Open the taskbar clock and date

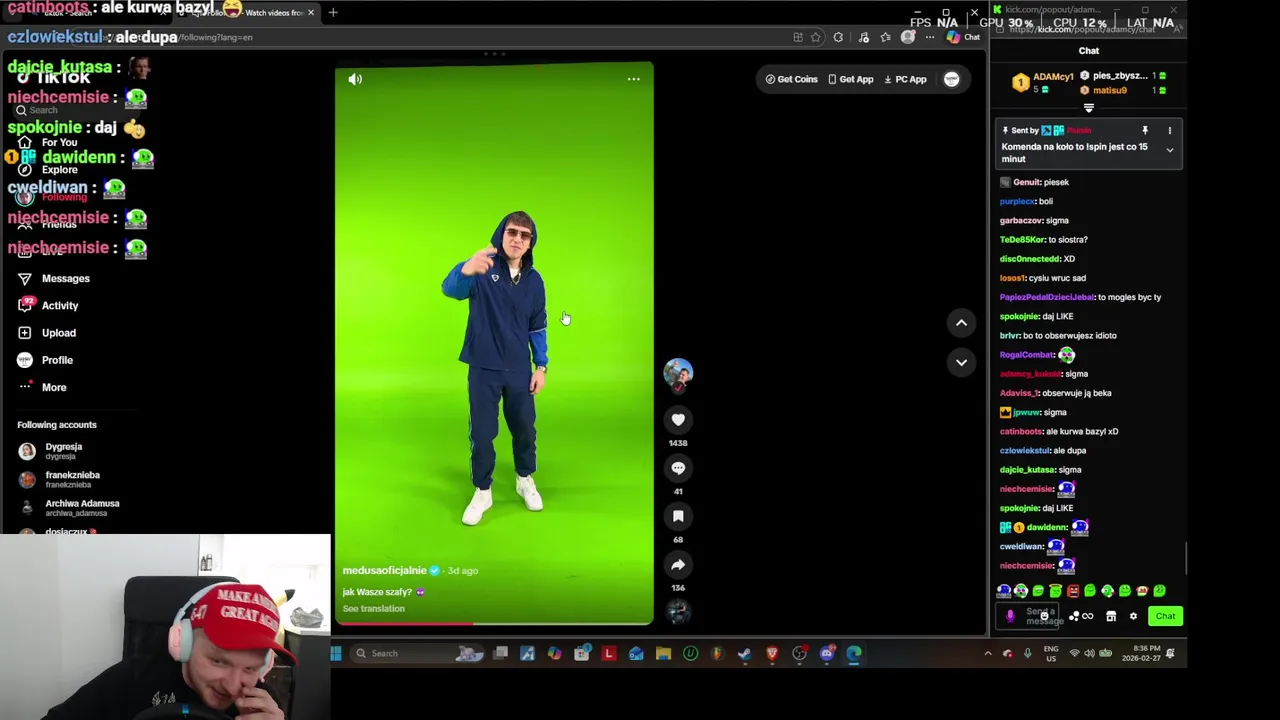tap(1140, 653)
